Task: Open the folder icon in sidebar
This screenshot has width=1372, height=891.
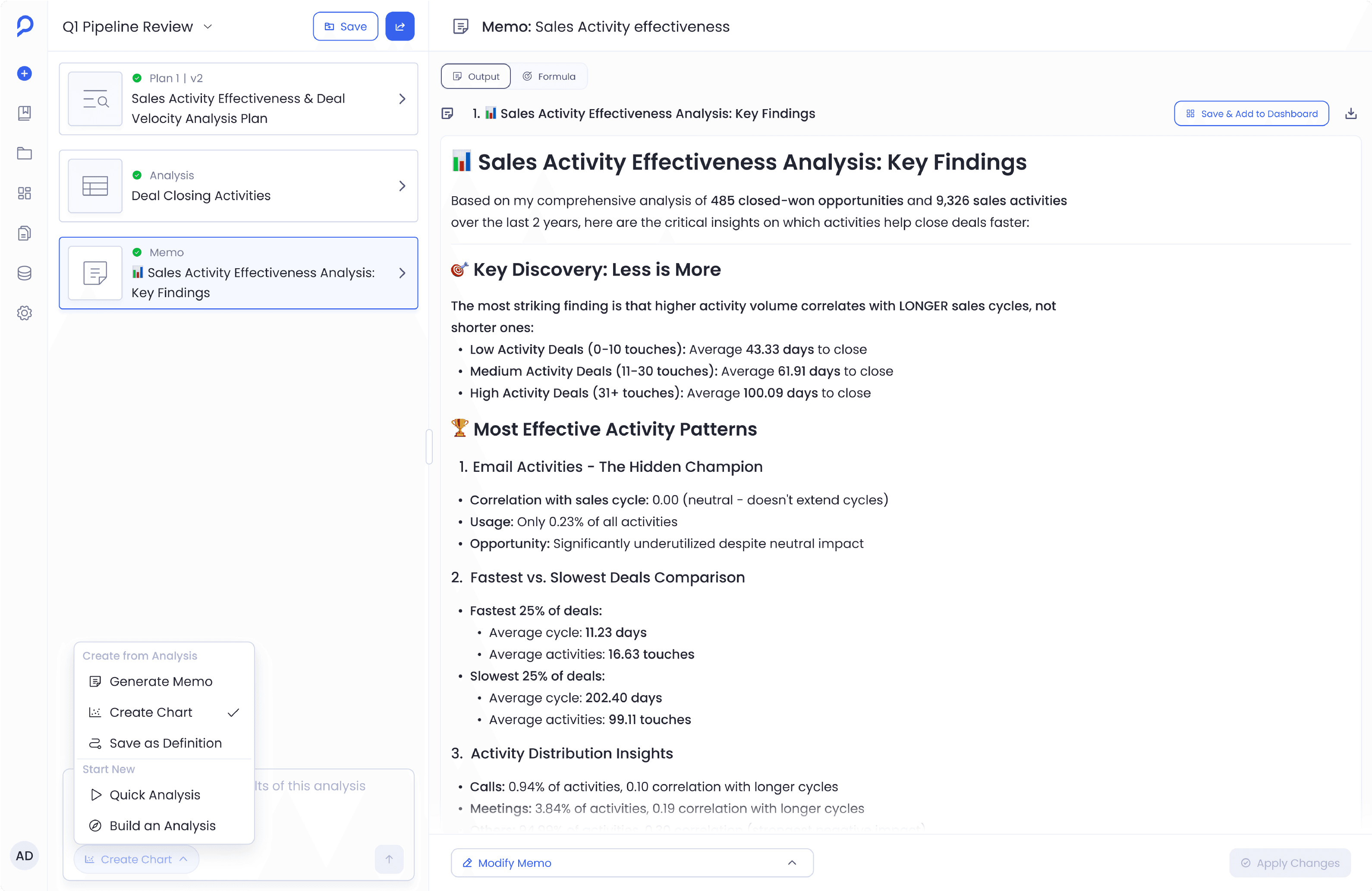Action: tap(24, 153)
